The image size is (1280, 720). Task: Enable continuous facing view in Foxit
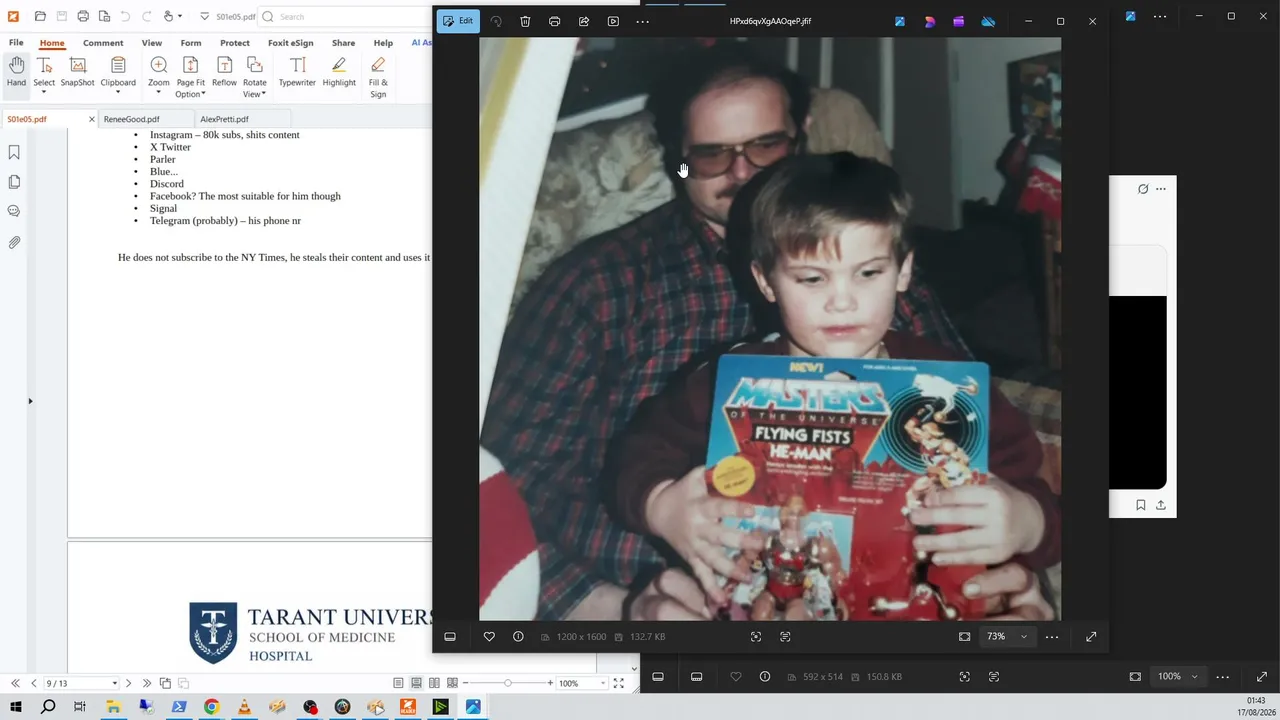452,683
